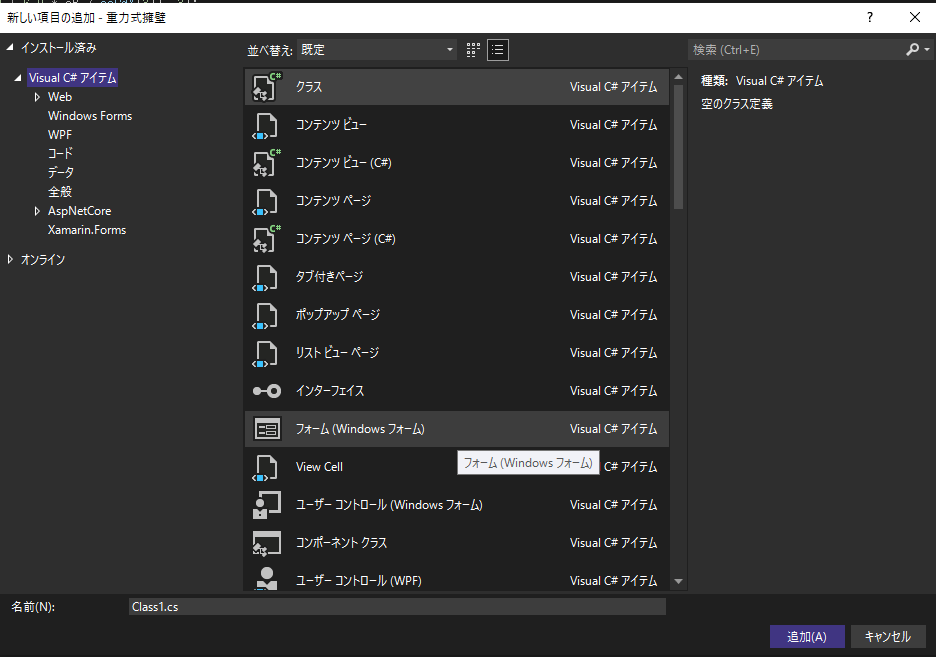Screen dimensions: 936x657
Task: Select the リスト ビュー ページ item text
Action: tap(337, 353)
